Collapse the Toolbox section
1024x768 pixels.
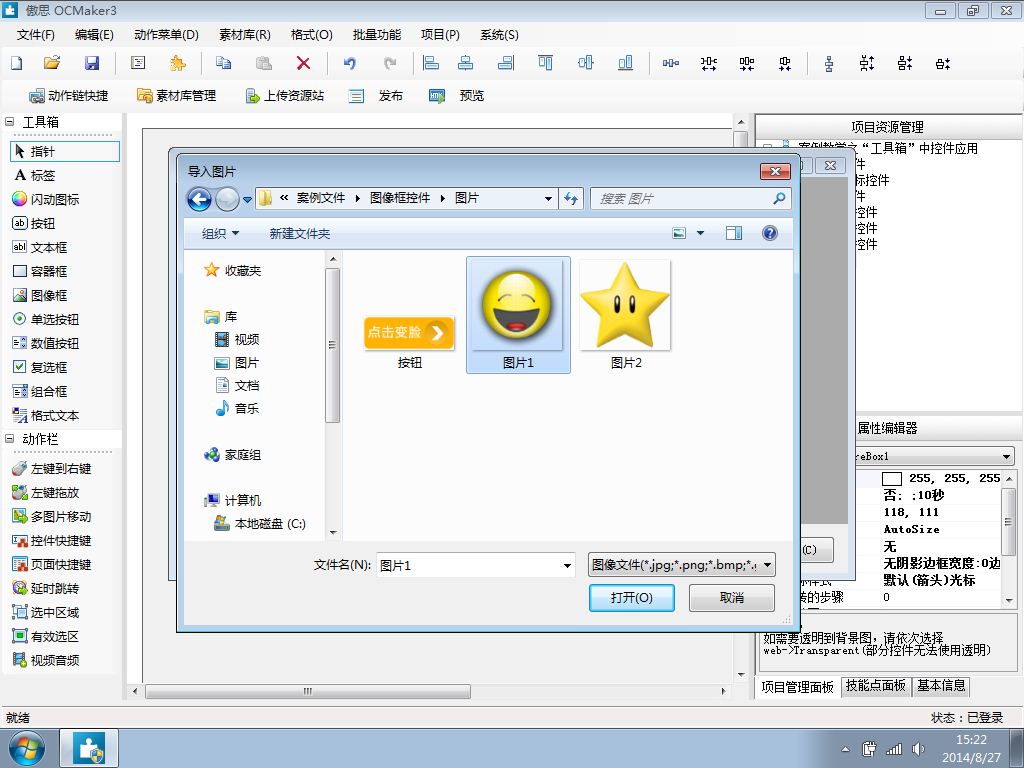click(10, 121)
